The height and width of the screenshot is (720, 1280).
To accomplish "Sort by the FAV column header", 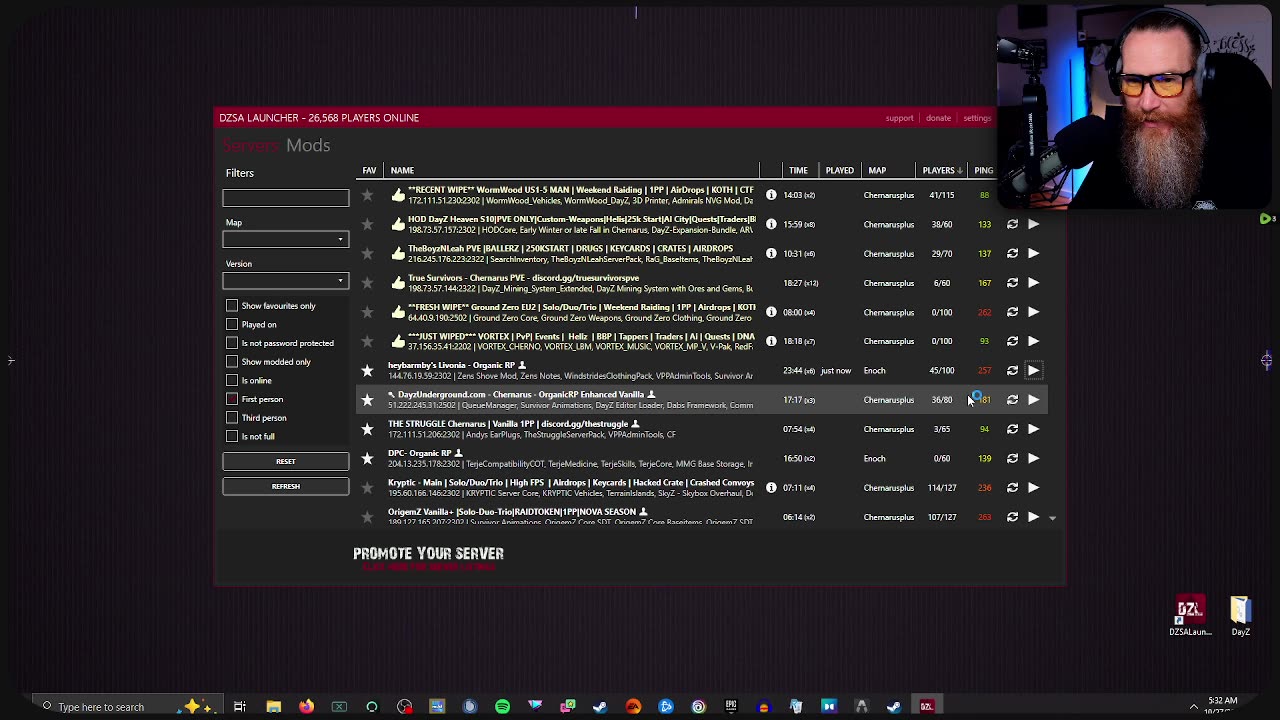I will (x=369, y=171).
